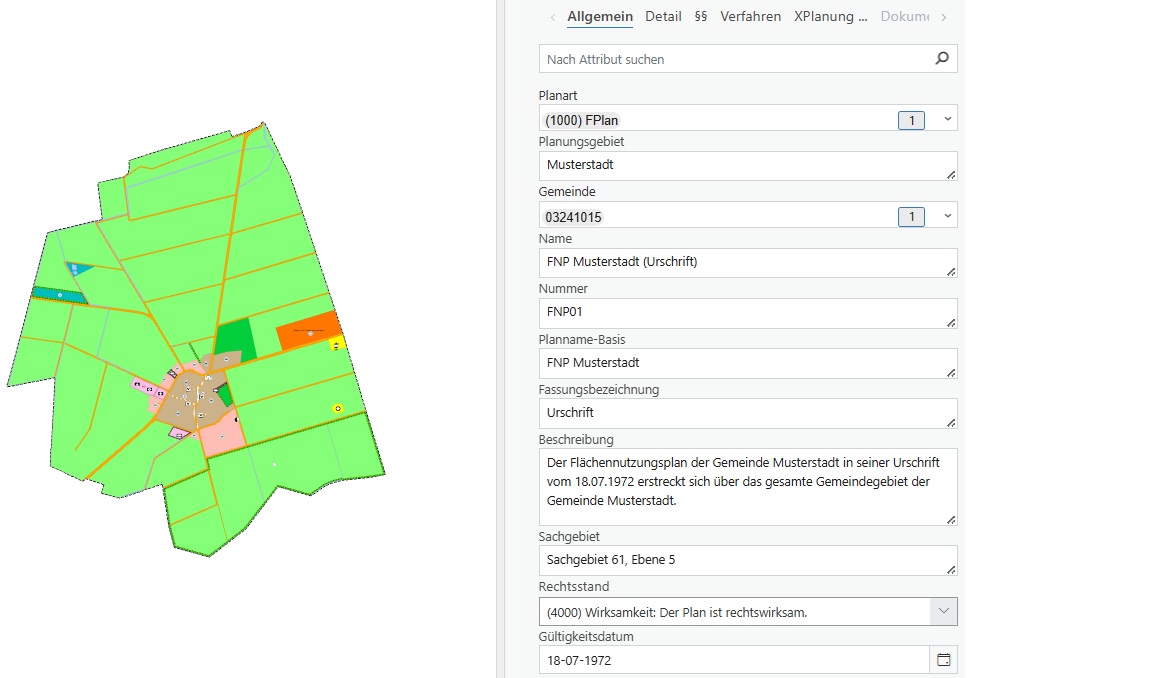Click the resize handle of the Beschreibung field

(x=950, y=519)
